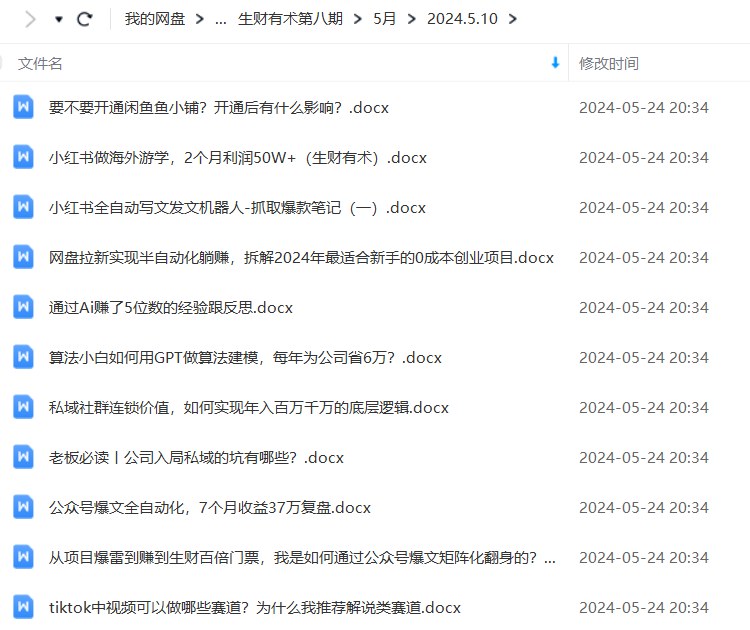This screenshot has width=750, height=630.
Task: Expand the chevron after 2024.5.10 breadcrumb
Action: [x=513, y=19]
